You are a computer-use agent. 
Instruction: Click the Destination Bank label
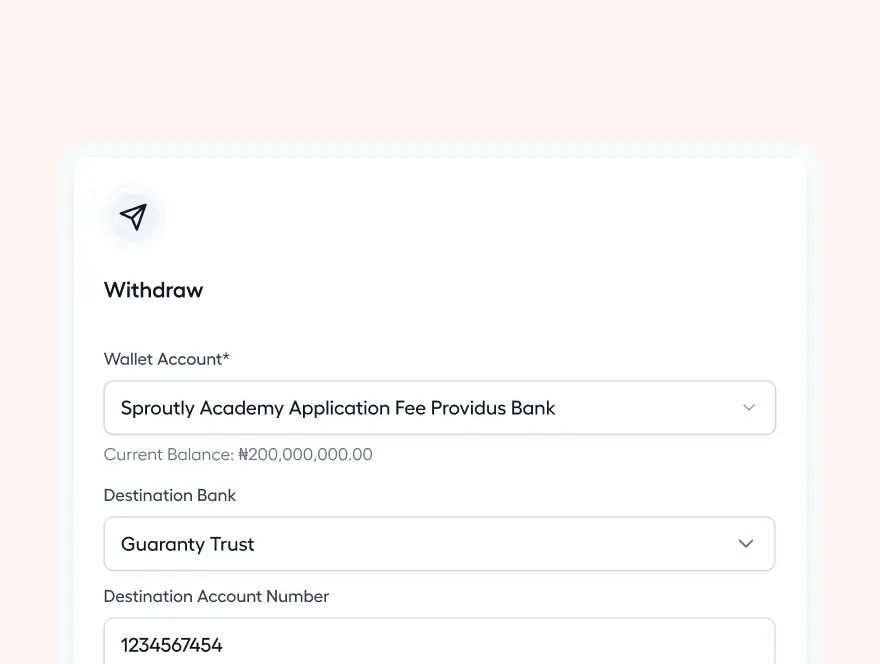[x=170, y=495]
